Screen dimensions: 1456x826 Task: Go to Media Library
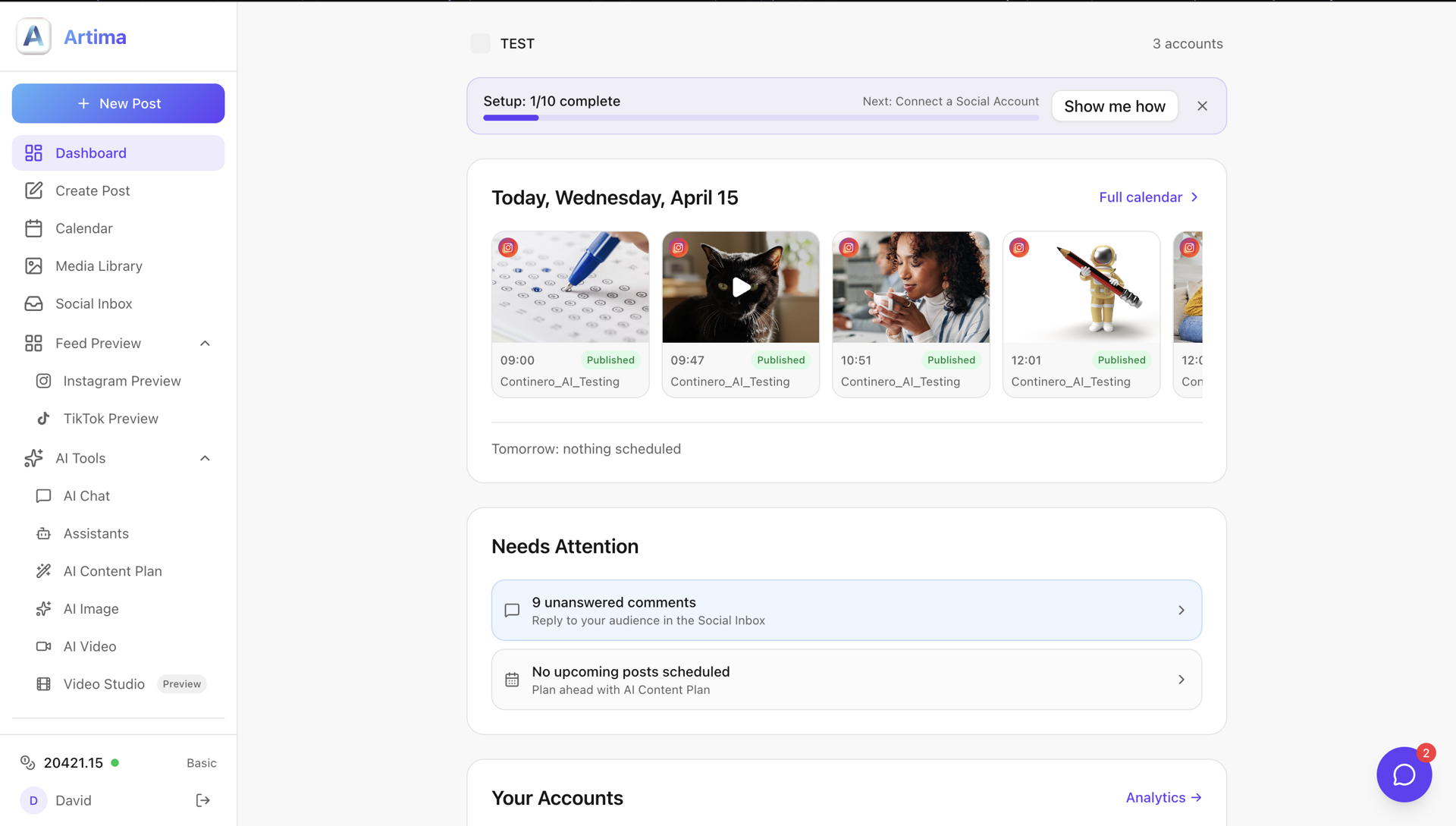click(x=99, y=266)
